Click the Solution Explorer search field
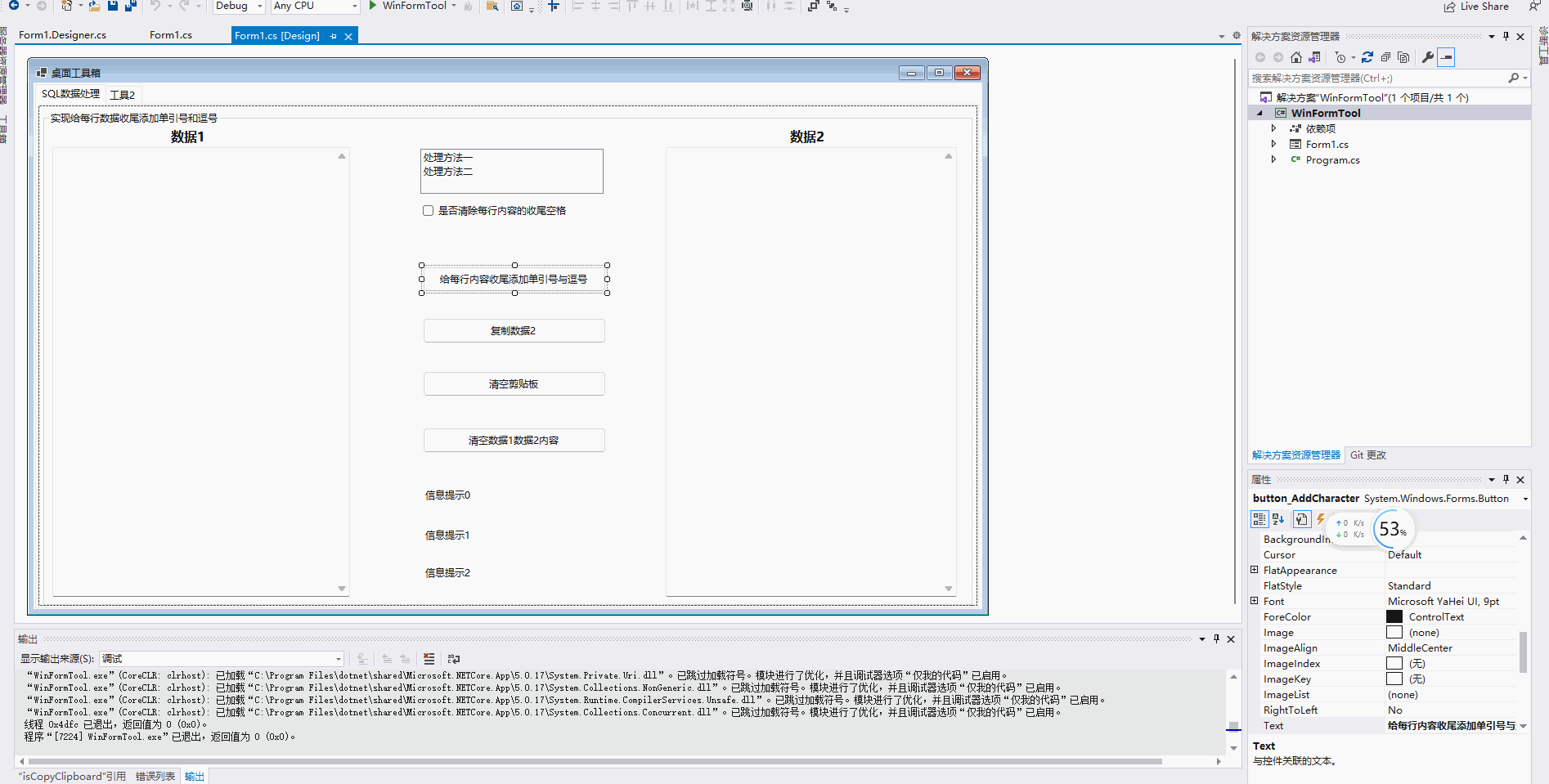The image size is (1549, 784). pyautogui.click(x=1378, y=78)
